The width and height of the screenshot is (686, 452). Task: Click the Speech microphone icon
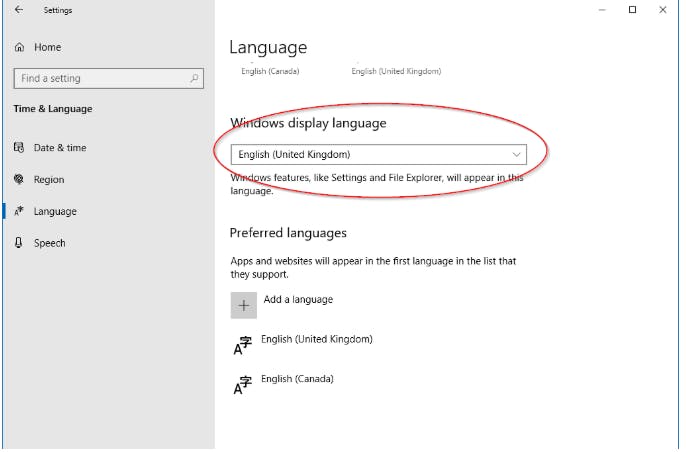[x=19, y=243]
